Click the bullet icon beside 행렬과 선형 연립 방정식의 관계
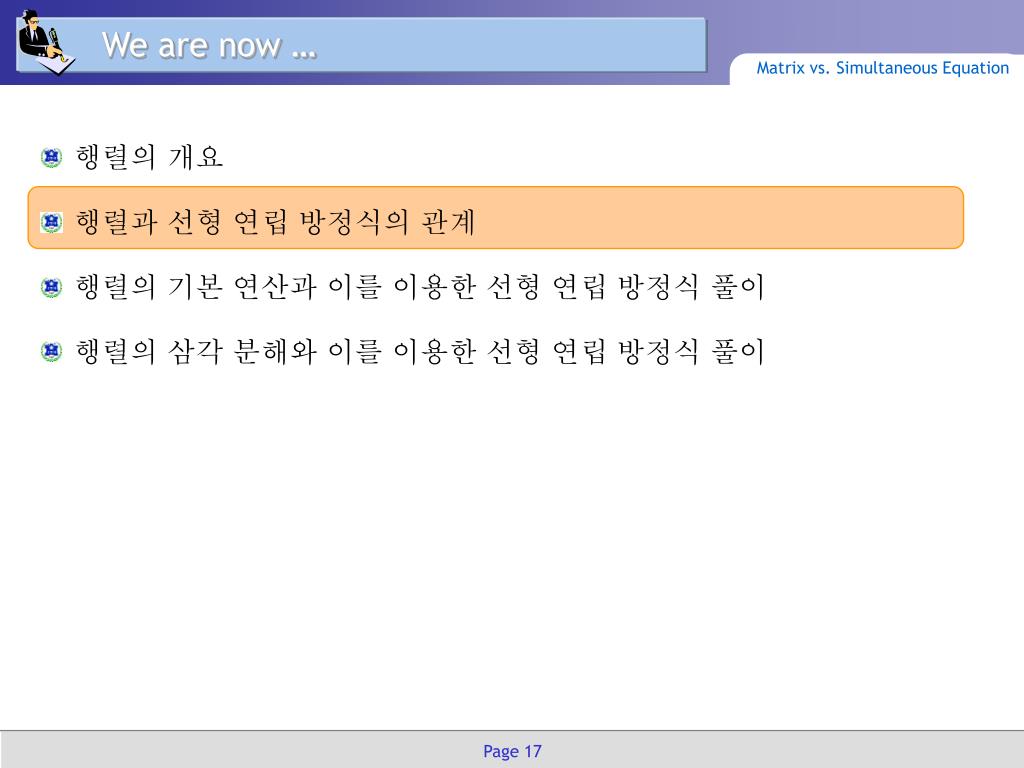The width and height of the screenshot is (1024, 768). coord(52,222)
